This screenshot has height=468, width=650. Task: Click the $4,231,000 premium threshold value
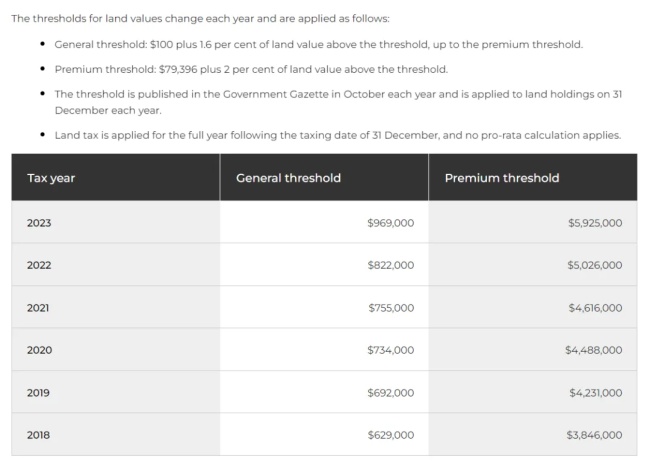(596, 393)
